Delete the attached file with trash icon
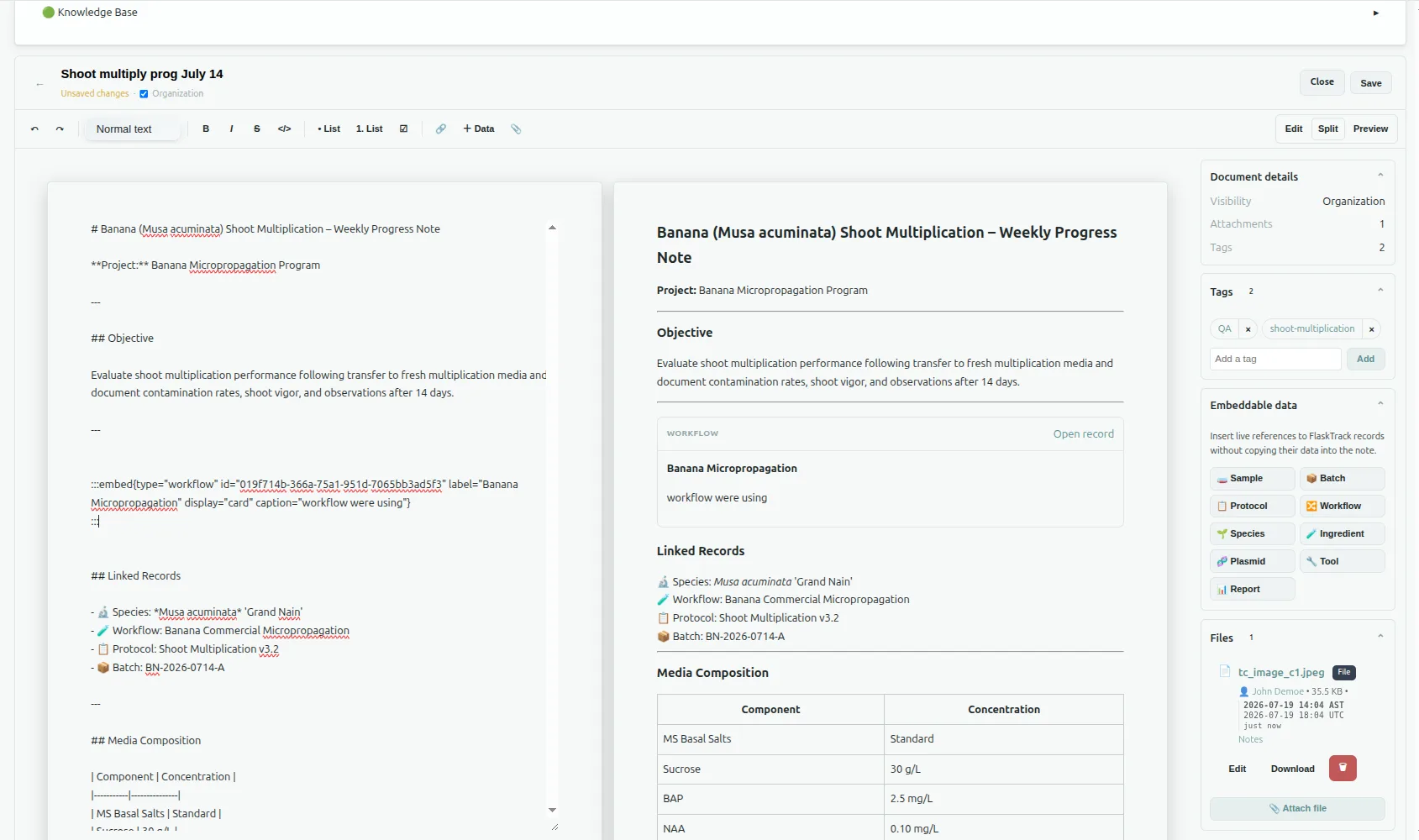1419x840 pixels. tap(1343, 768)
